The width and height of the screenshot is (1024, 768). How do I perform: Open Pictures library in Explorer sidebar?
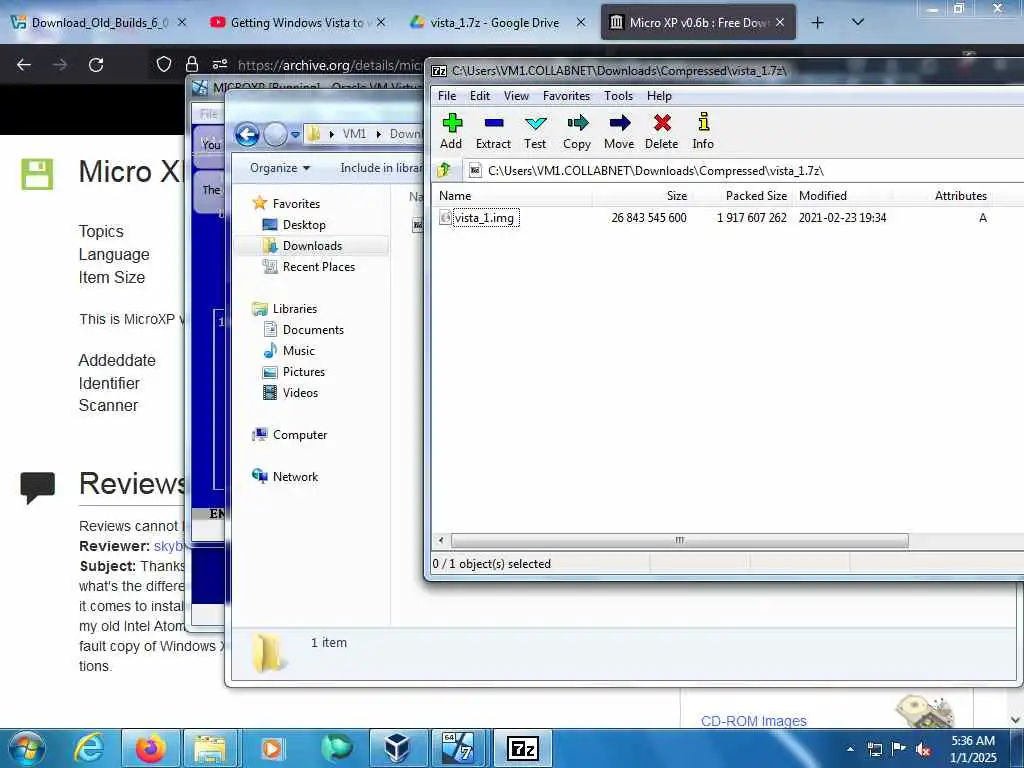[304, 372]
